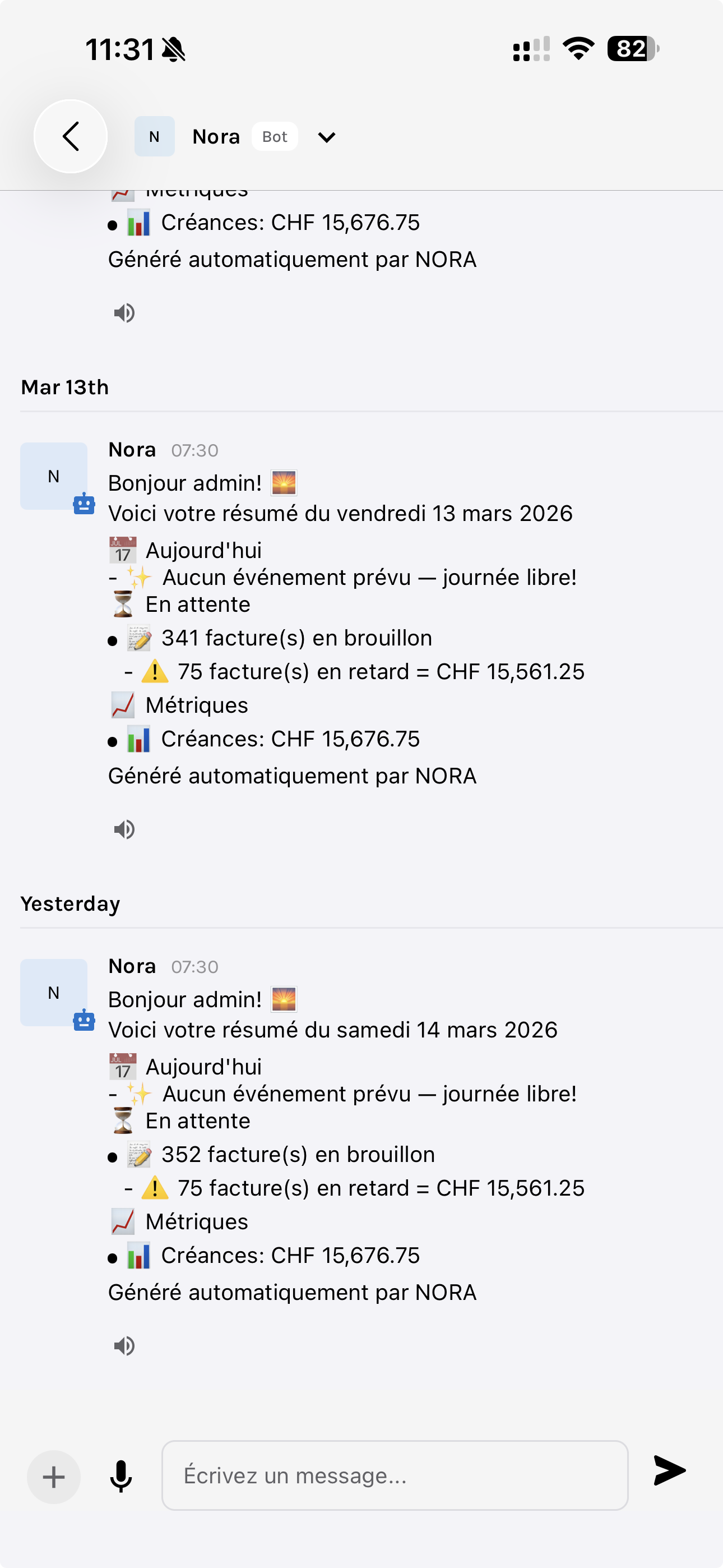This screenshot has height=1568, width=723.
Task: Tap the 07:30 timestamp on Mar 13th message
Action: (194, 450)
